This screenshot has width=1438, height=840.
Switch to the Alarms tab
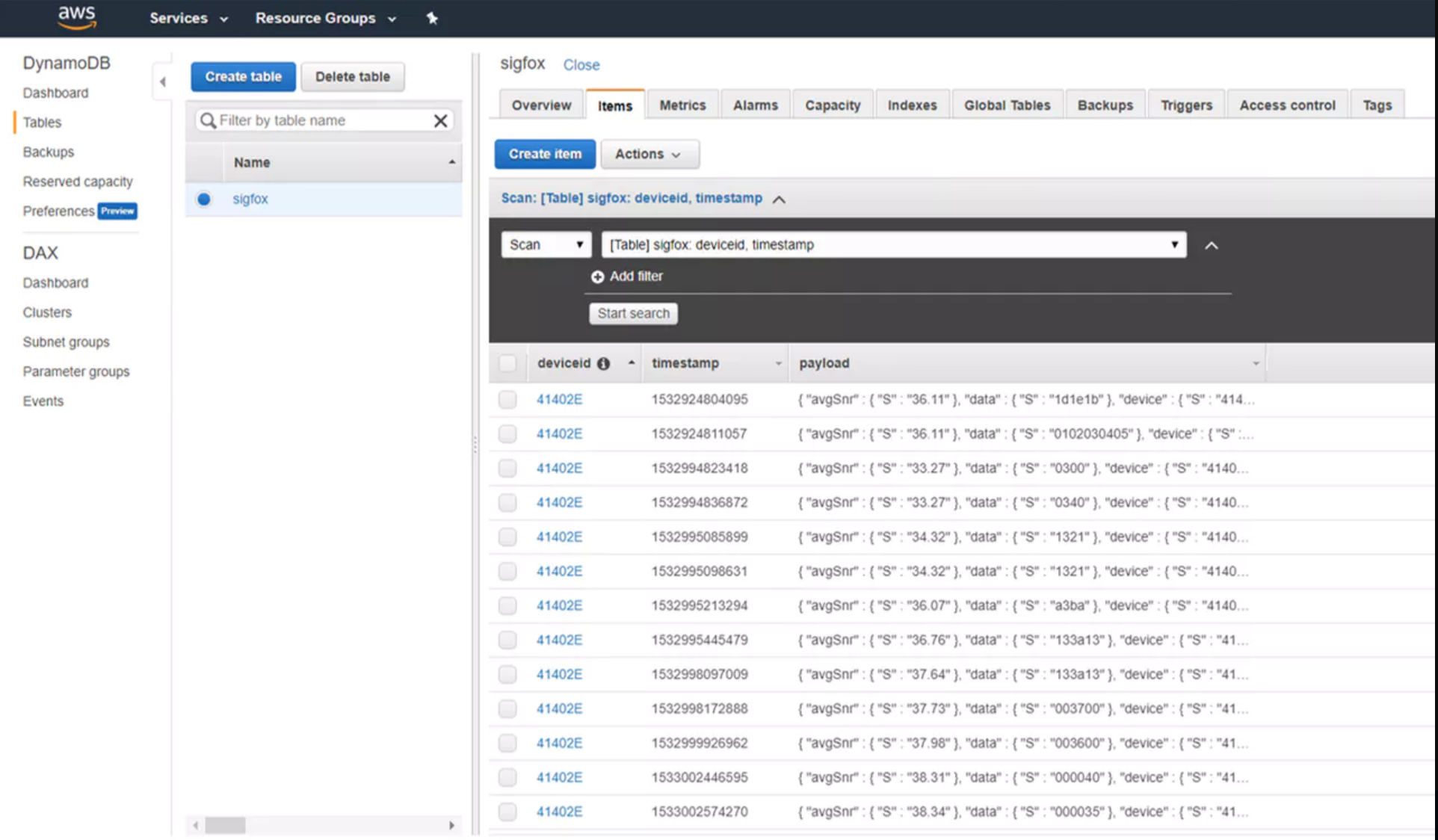pos(756,105)
